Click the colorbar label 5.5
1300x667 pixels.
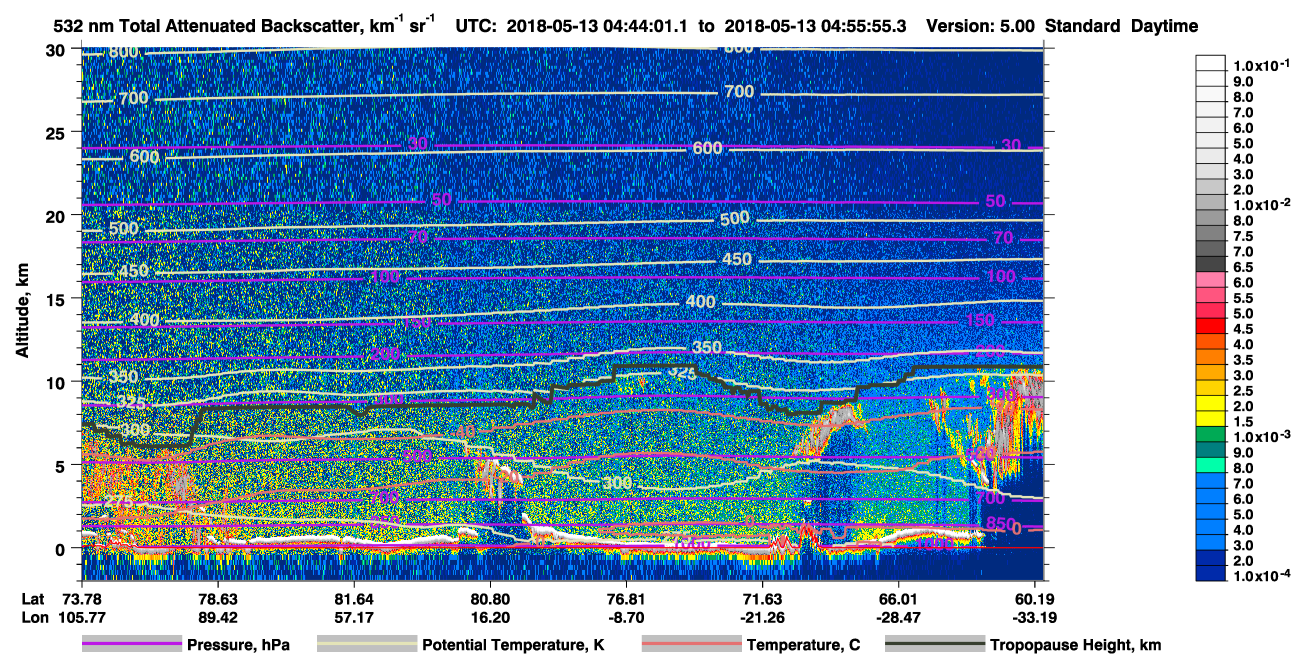(x=1245, y=298)
